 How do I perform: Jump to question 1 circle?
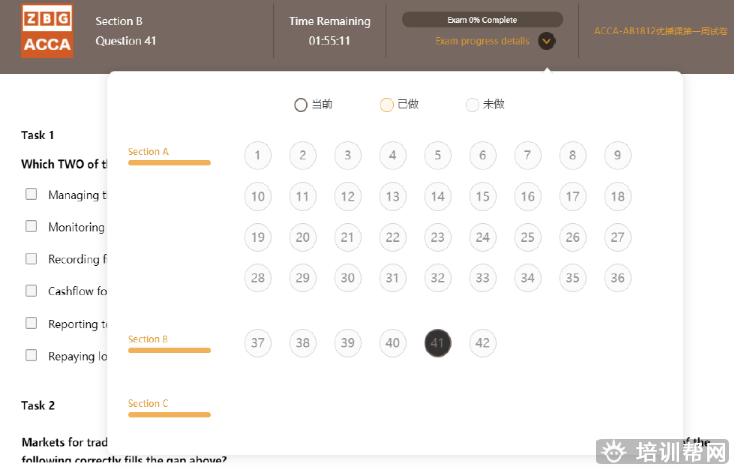tap(258, 155)
